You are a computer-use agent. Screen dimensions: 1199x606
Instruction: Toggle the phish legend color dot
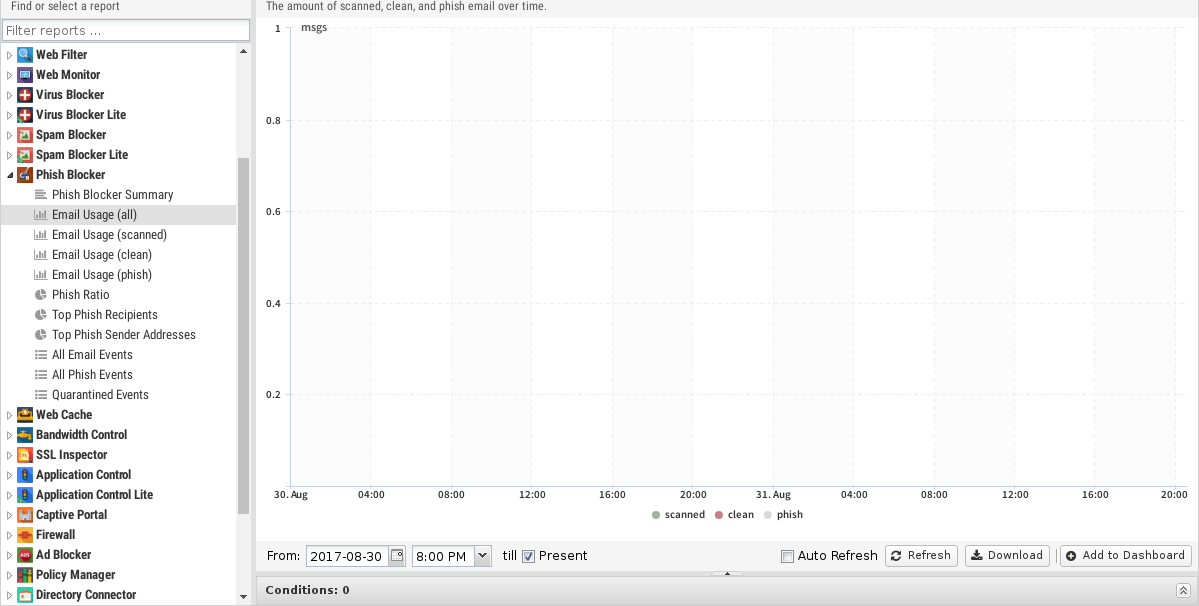[768, 515]
